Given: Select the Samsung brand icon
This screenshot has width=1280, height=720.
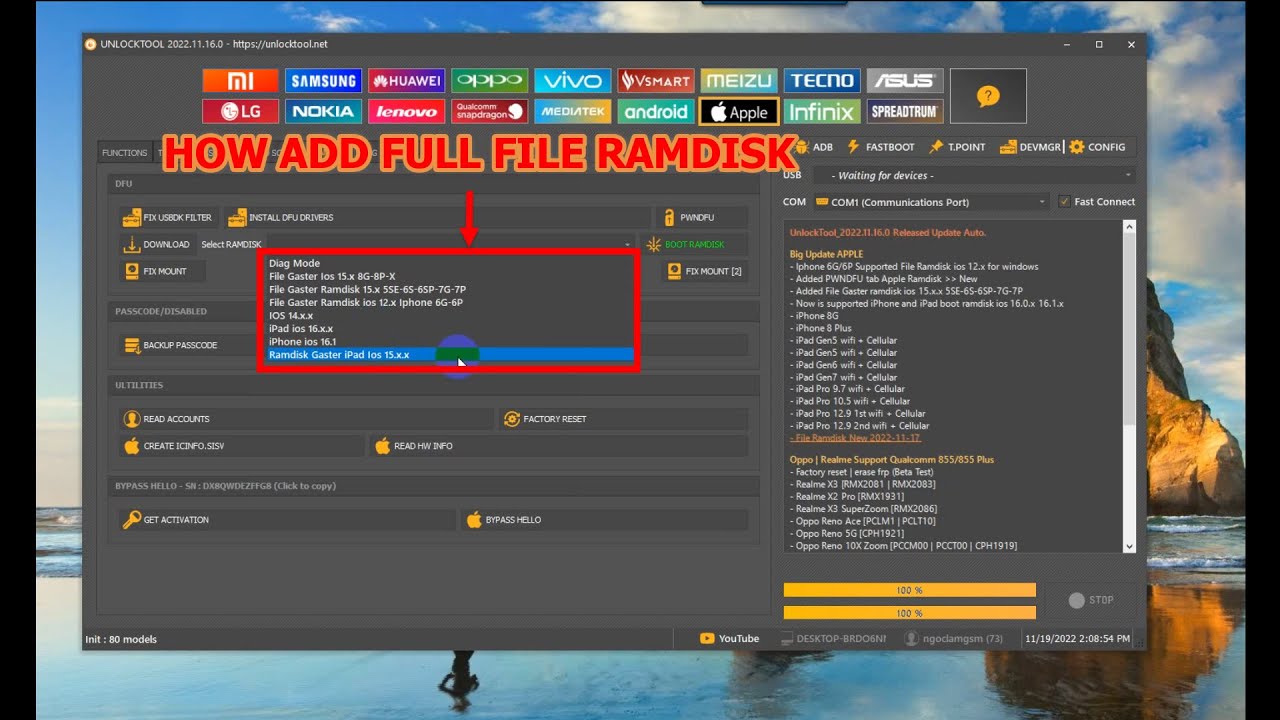Looking at the screenshot, I should 323,81.
